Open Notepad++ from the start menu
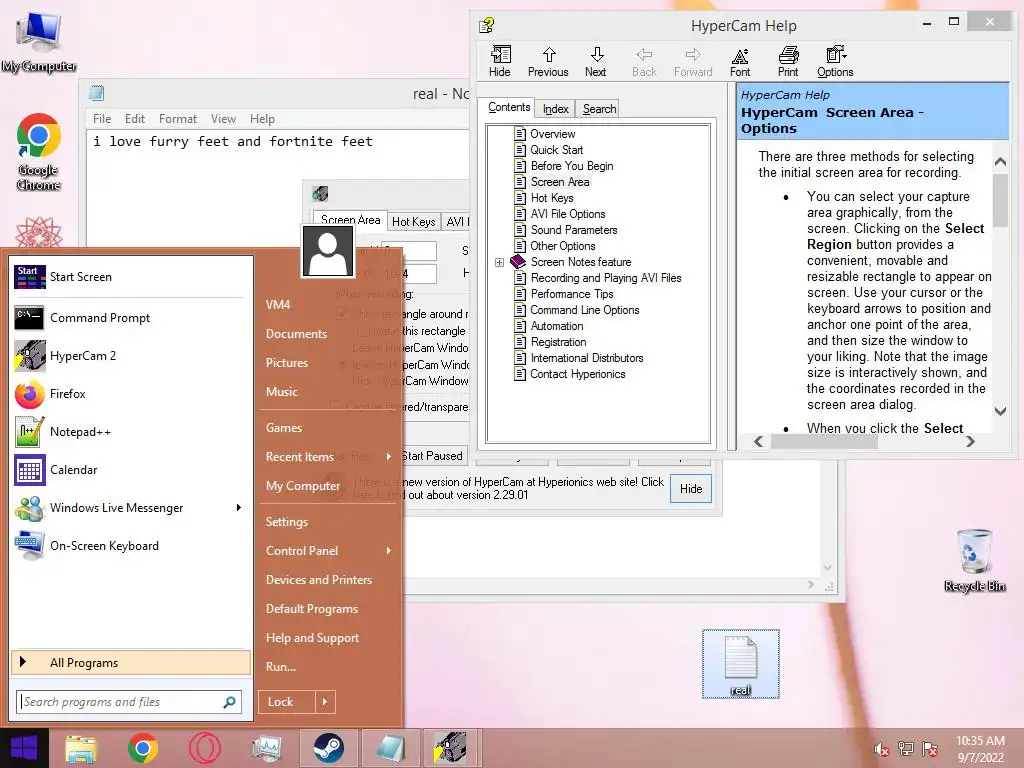 coord(129,432)
